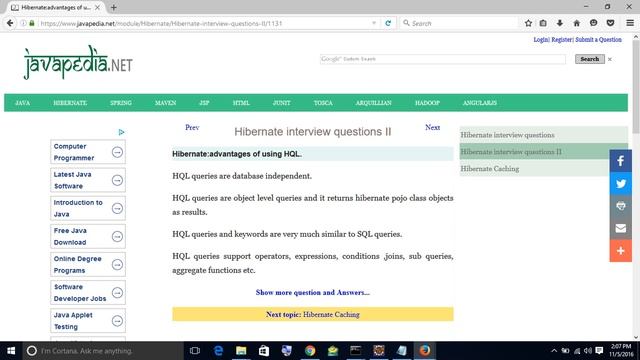The image size is (640, 360).
Task: Open the SPRING menu item
Action: (121, 103)
